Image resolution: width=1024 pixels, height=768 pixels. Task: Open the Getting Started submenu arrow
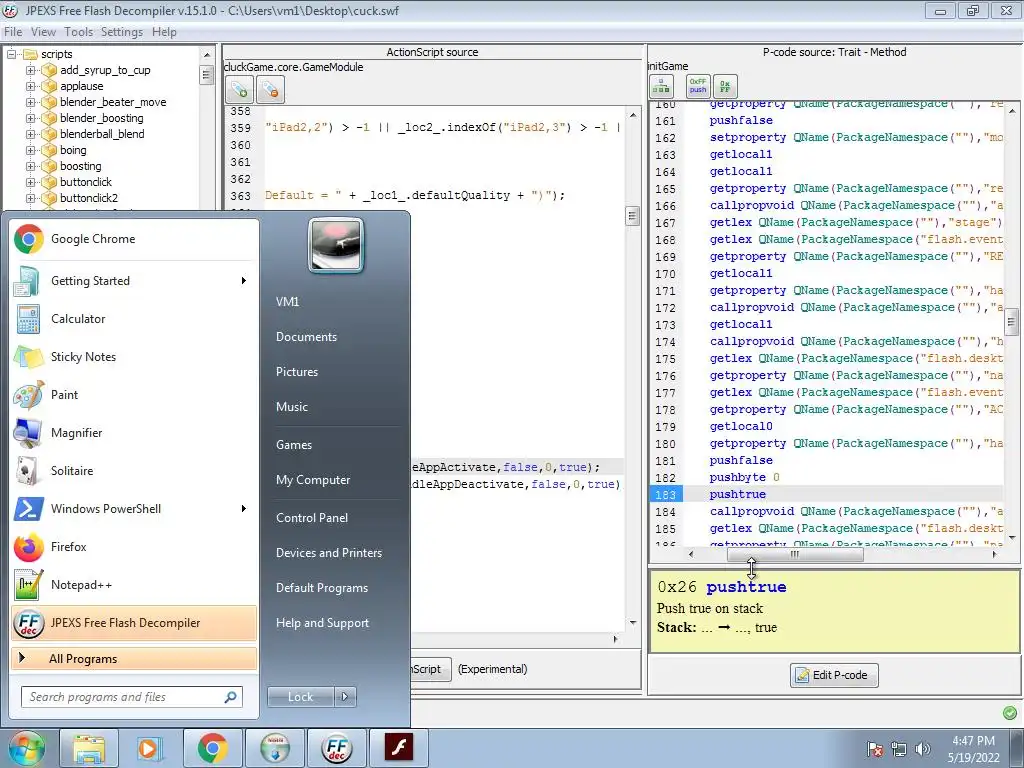pyautogui.click(x=244, y=281)
